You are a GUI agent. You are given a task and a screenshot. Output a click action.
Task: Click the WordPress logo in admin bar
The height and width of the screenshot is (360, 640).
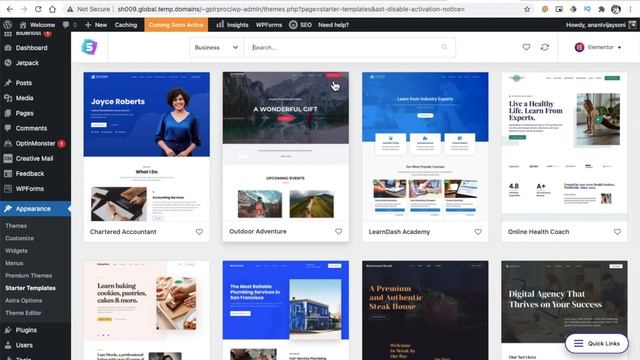7,25
